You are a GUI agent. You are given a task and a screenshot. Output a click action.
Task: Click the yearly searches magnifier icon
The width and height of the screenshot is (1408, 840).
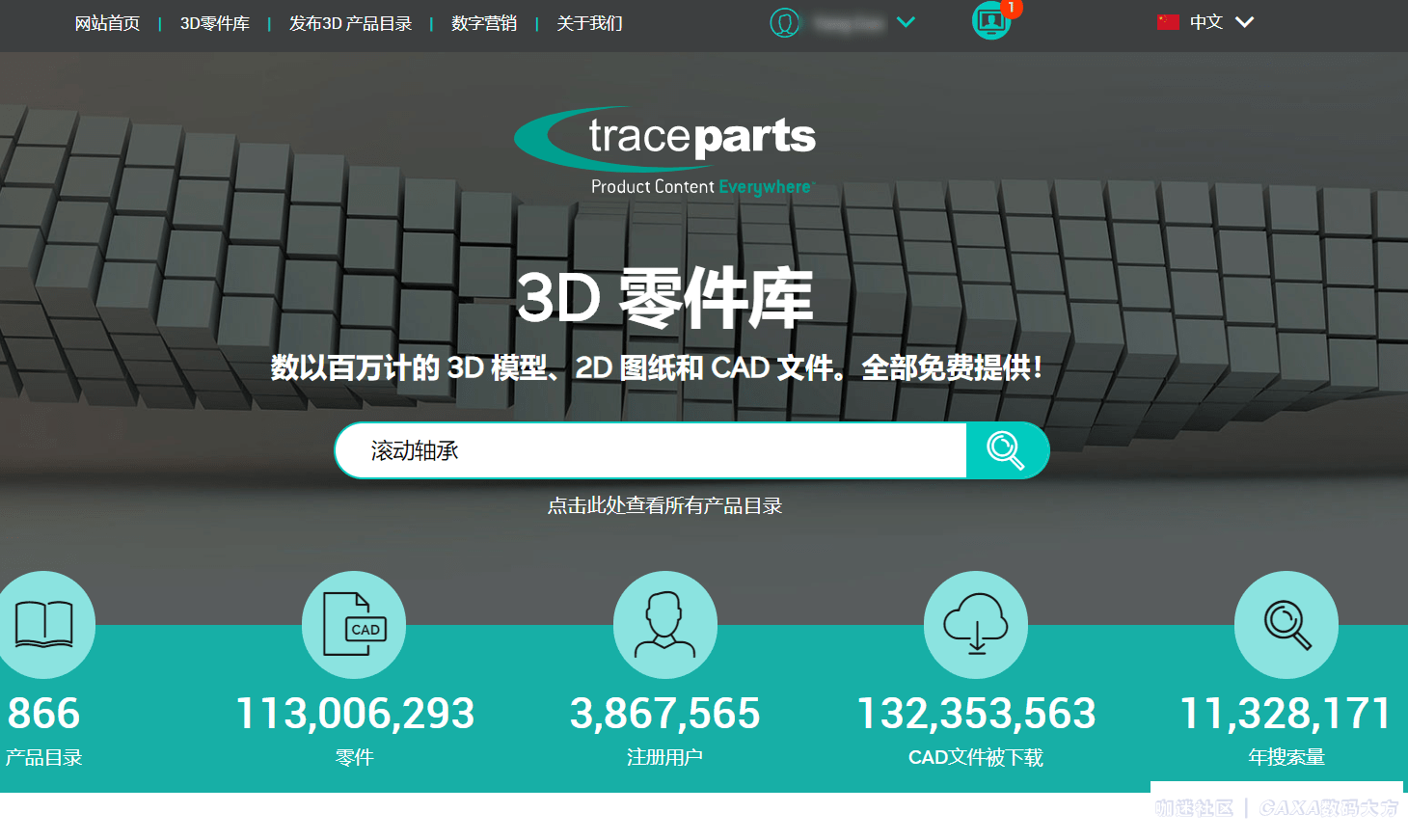coord(1286,625)
